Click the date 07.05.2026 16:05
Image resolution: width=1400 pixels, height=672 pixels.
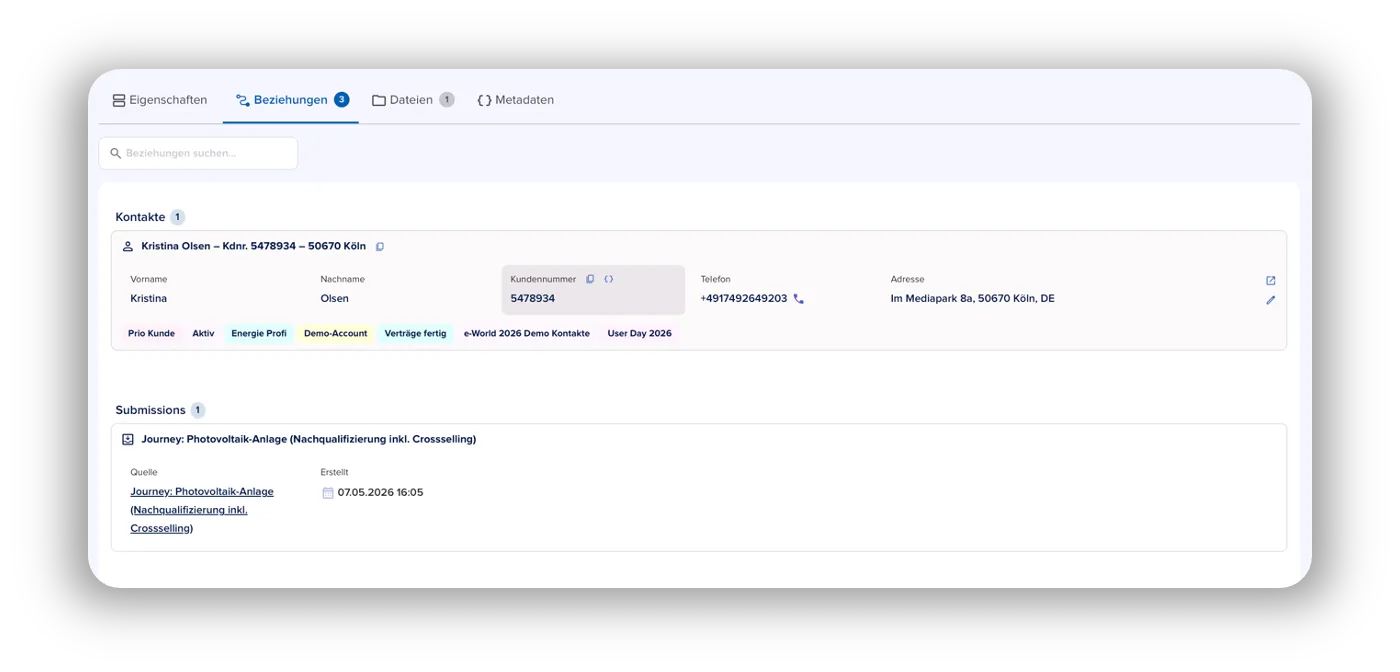(380, 492)
